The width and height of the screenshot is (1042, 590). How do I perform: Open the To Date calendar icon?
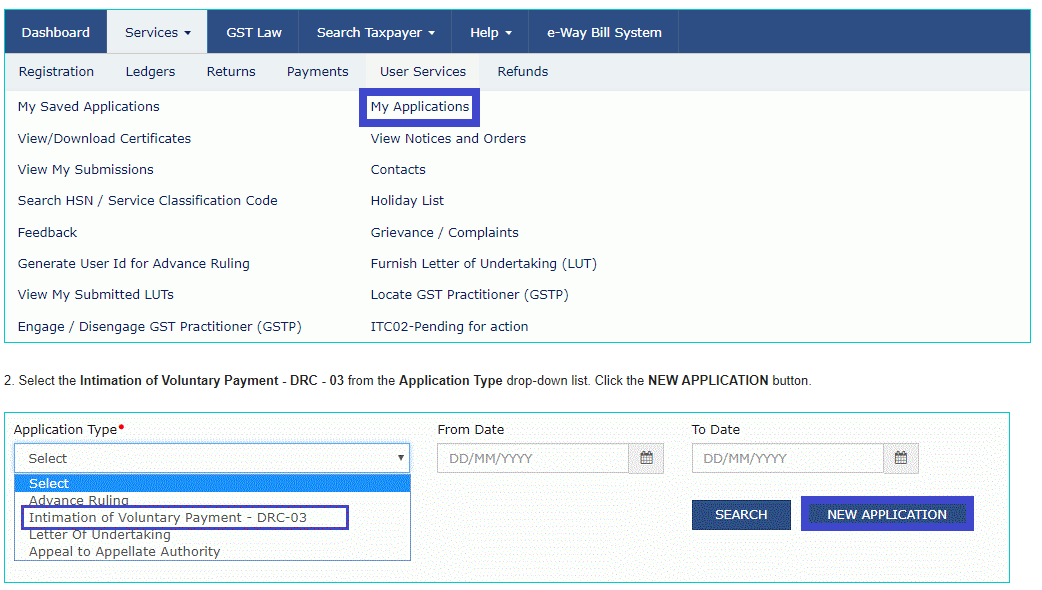pos(900,459)
